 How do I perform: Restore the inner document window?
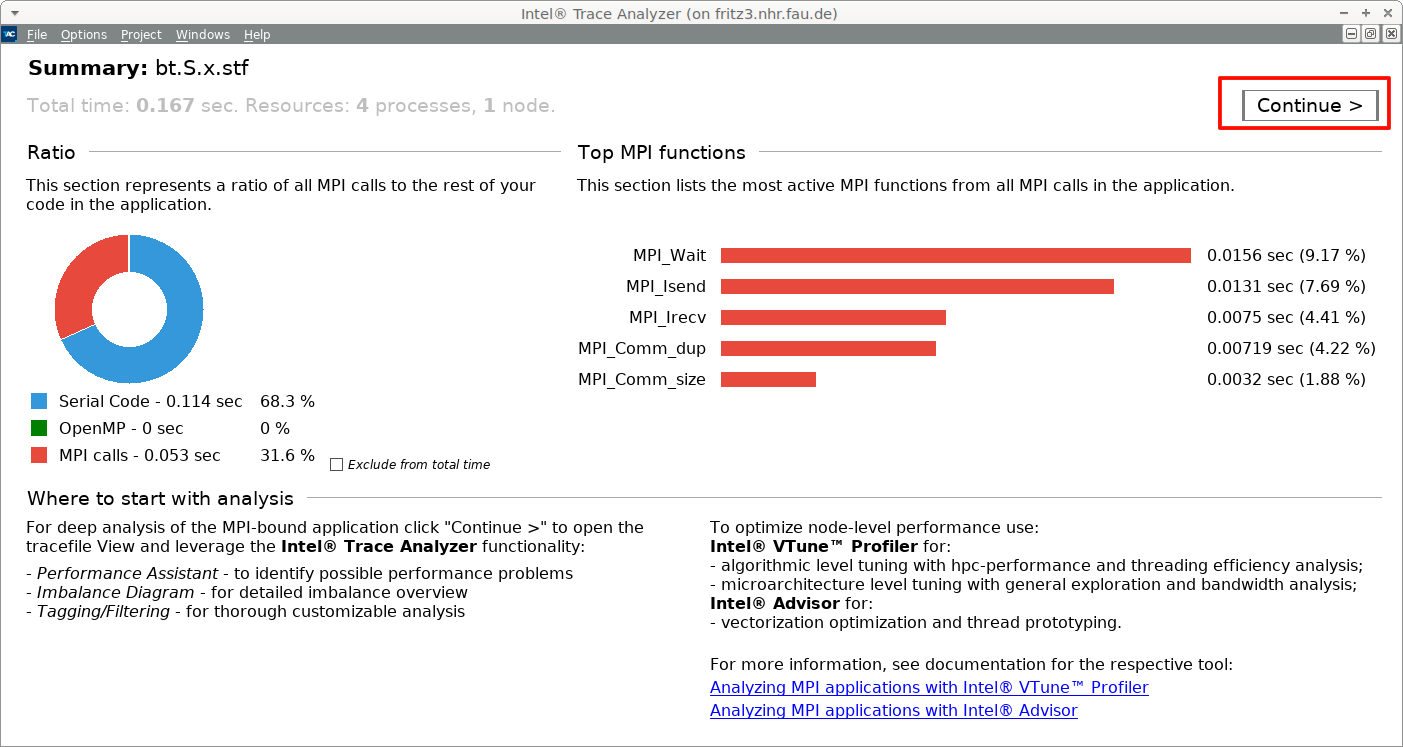coord(1371,34)
